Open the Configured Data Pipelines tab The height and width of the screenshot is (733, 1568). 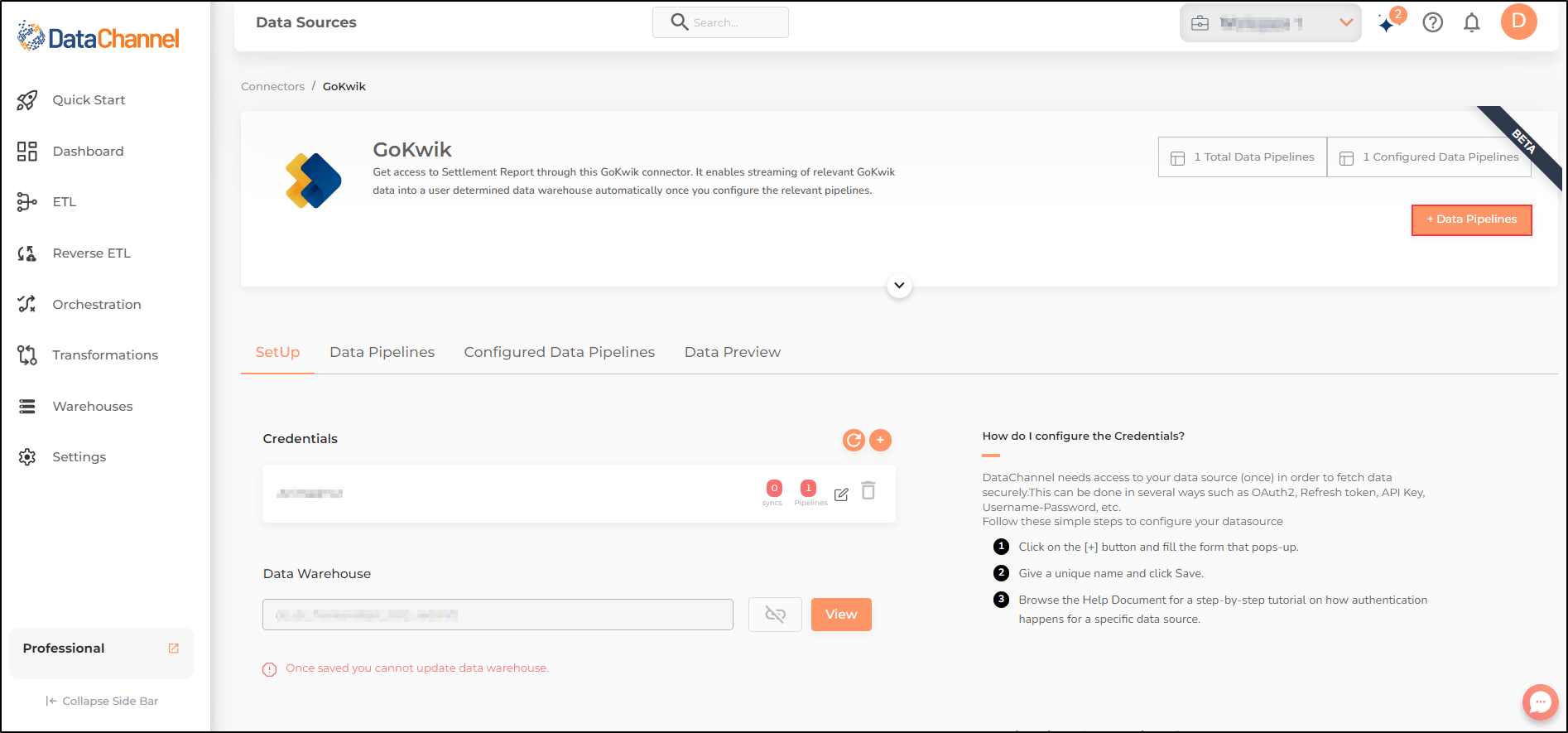(560, 352)
